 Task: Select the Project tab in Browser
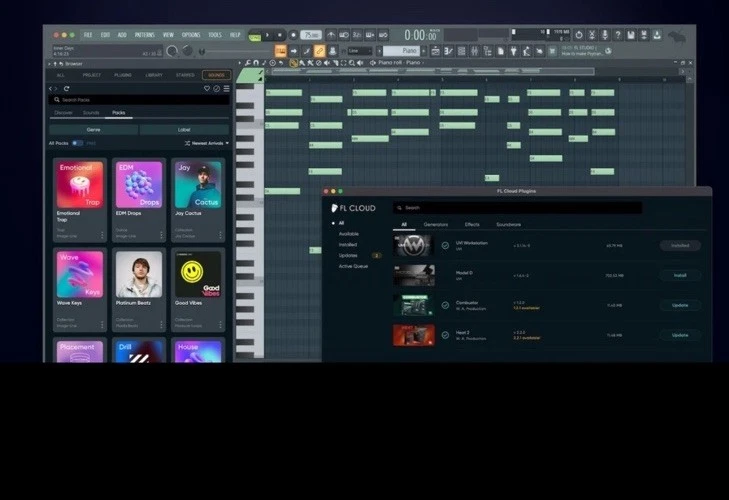92,75
